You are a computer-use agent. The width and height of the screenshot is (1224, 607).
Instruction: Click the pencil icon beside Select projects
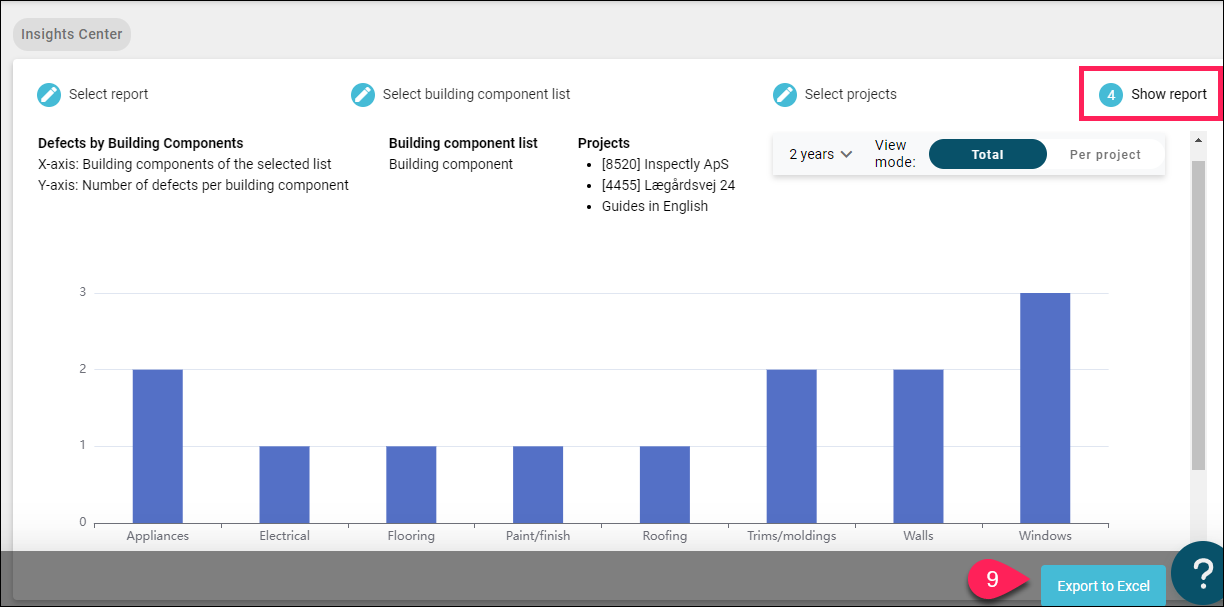pyautogui.click(x=785, y=94)
